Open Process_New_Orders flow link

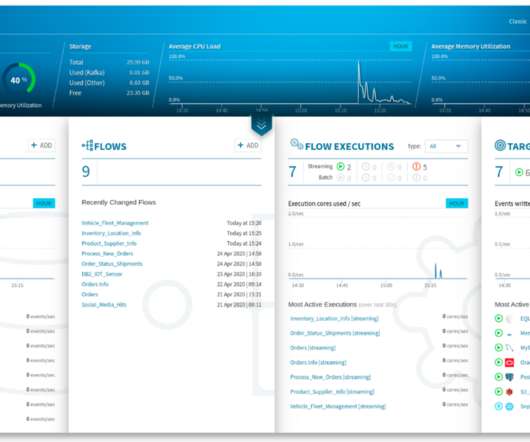click(x=107, y=253)
